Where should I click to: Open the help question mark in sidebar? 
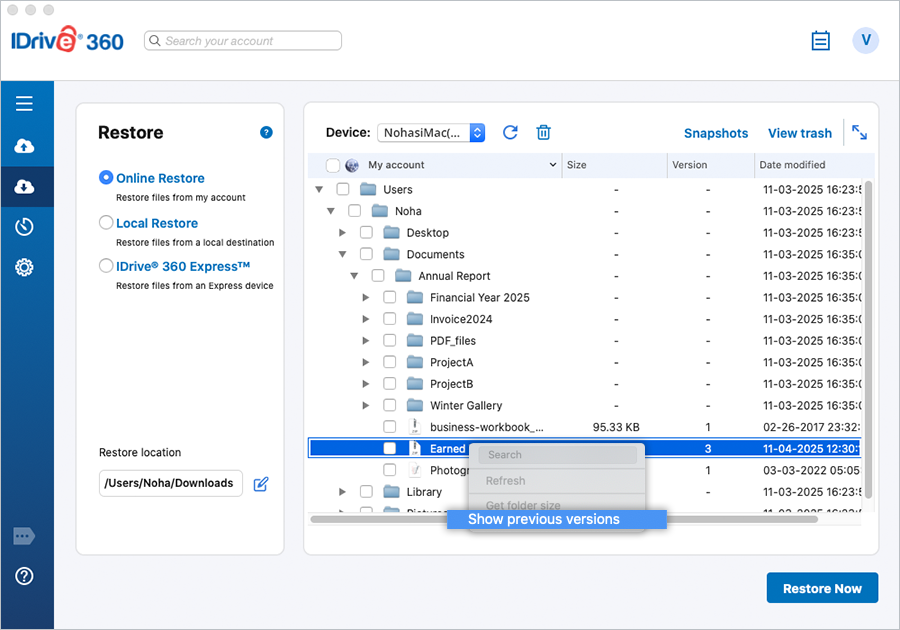[25, 576]
